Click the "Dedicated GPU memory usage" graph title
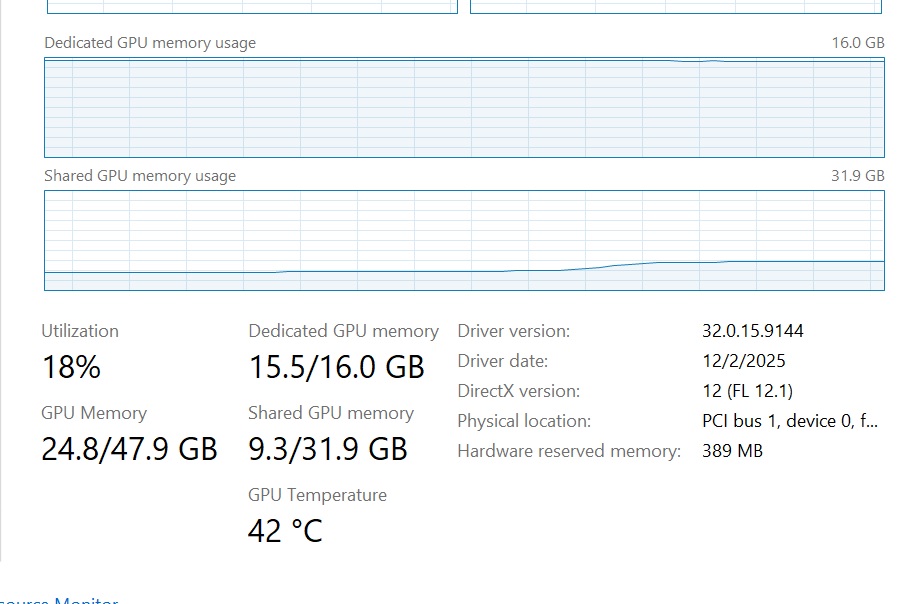Screen dimensions: 912x604 coord(150,43)
